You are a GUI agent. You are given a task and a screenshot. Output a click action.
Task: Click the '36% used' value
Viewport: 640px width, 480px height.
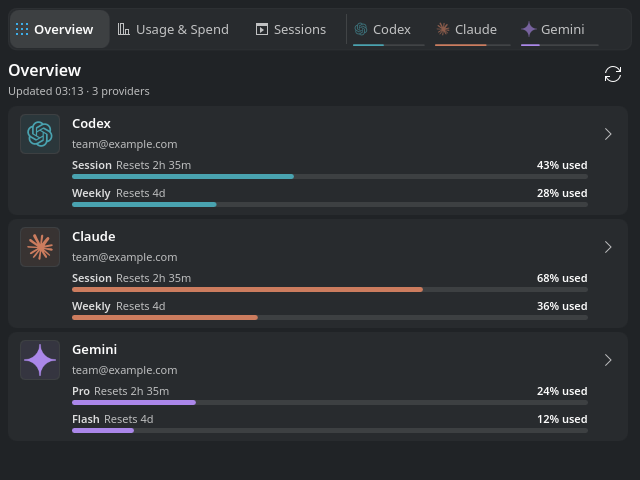pyautogui.click(x=562, y=306)
